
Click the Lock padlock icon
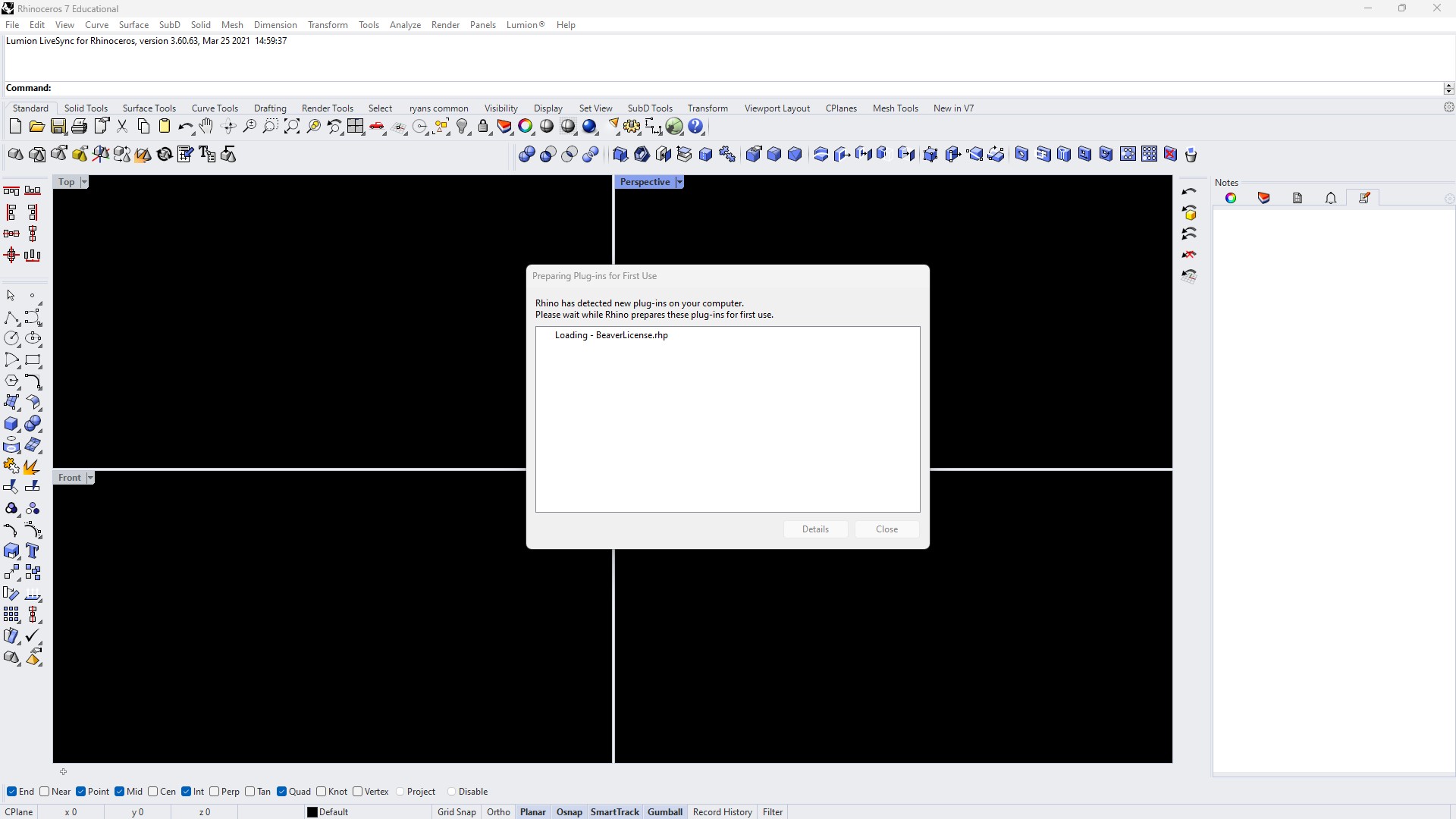(x=483, y=127)
